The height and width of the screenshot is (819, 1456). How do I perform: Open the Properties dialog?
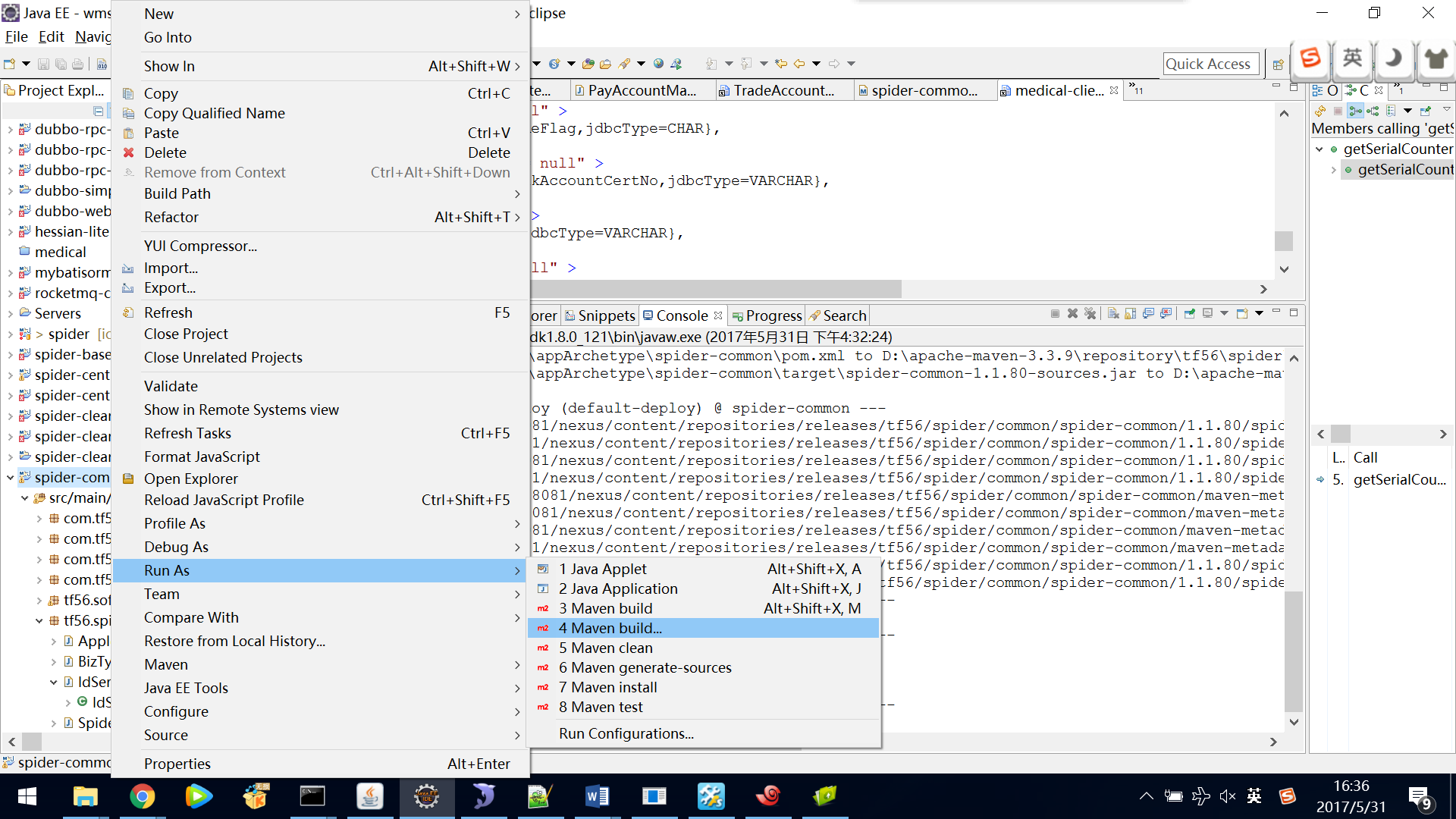(176, 763)
